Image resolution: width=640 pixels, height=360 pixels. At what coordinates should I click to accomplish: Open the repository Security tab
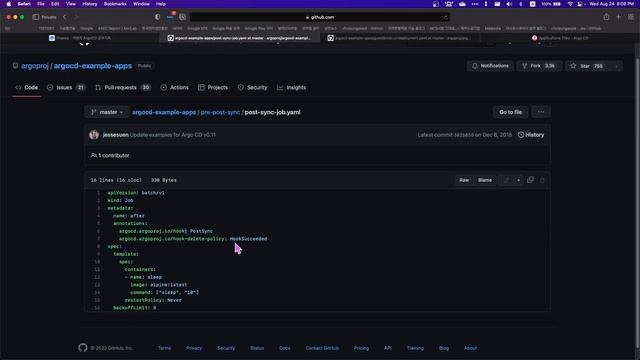coord(253,87)
